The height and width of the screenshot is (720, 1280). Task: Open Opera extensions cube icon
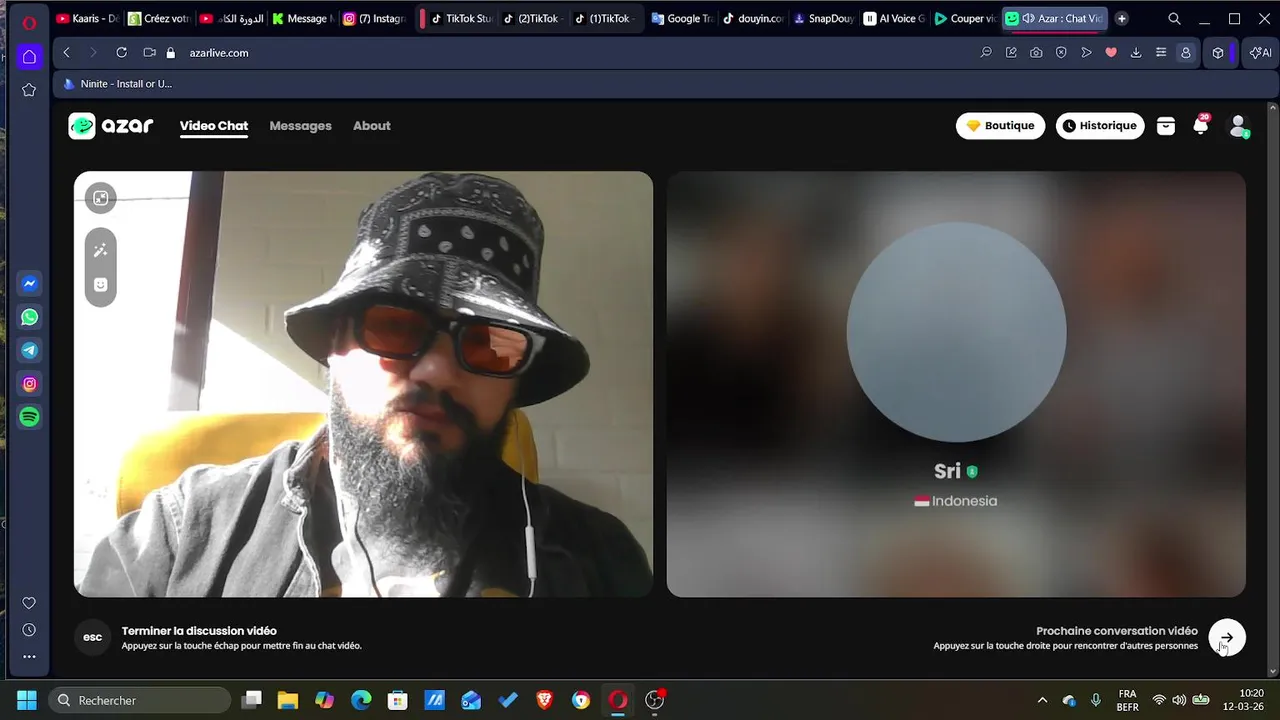tap(1218, 53)
